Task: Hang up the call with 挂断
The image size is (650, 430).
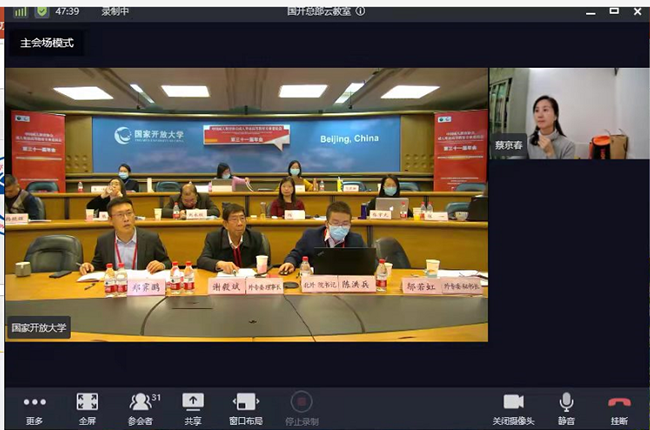Action: pos(619,406)
